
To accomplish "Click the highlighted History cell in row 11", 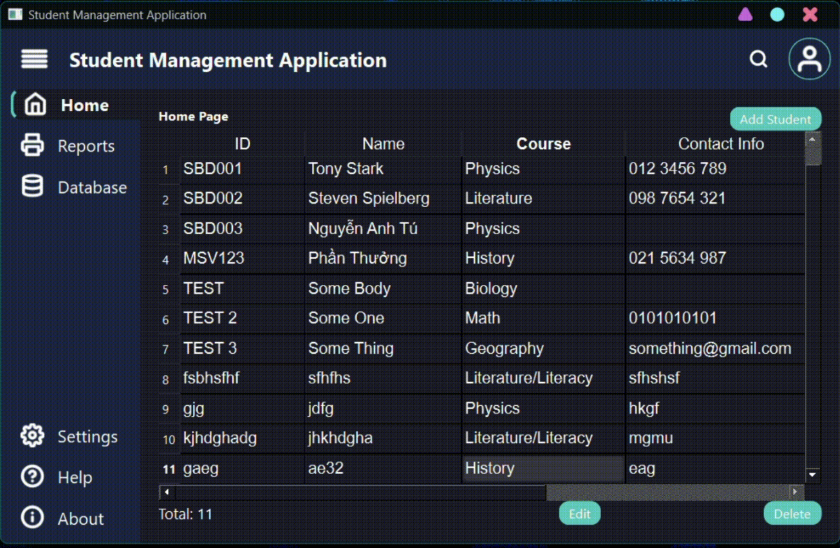I will point(543,469).
